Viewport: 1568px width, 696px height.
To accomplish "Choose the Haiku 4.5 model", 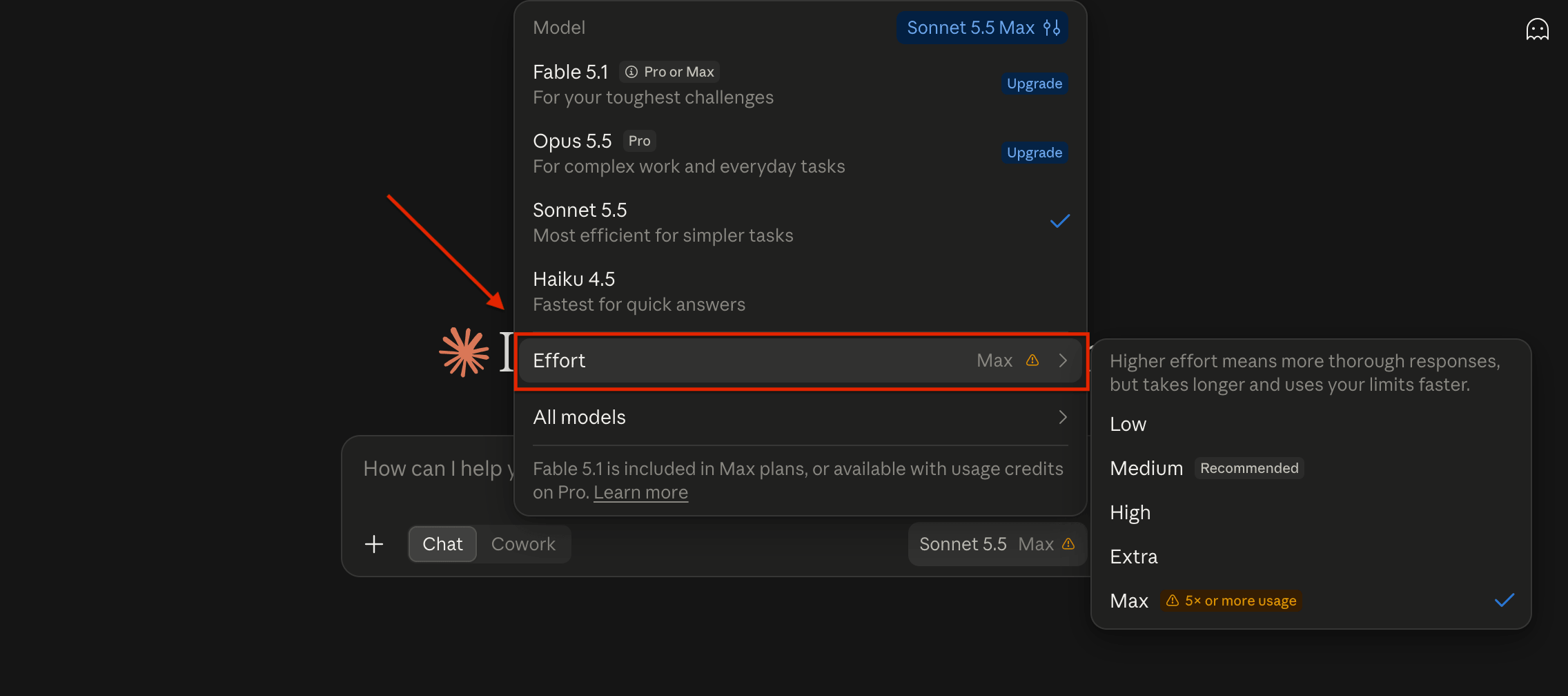I will pyautogui.click(x=801, y=291).
